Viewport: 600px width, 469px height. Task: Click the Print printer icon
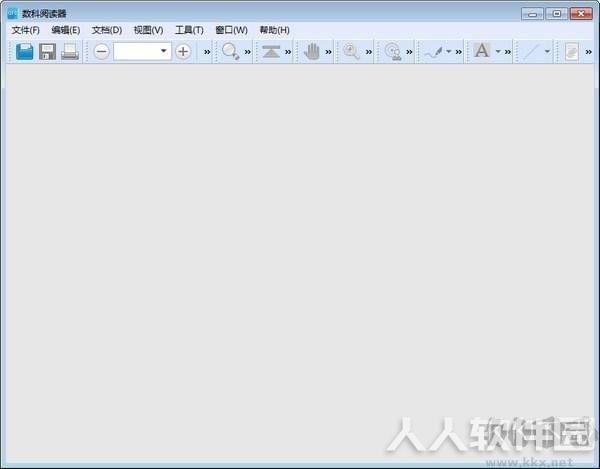(x=70, y=52)
